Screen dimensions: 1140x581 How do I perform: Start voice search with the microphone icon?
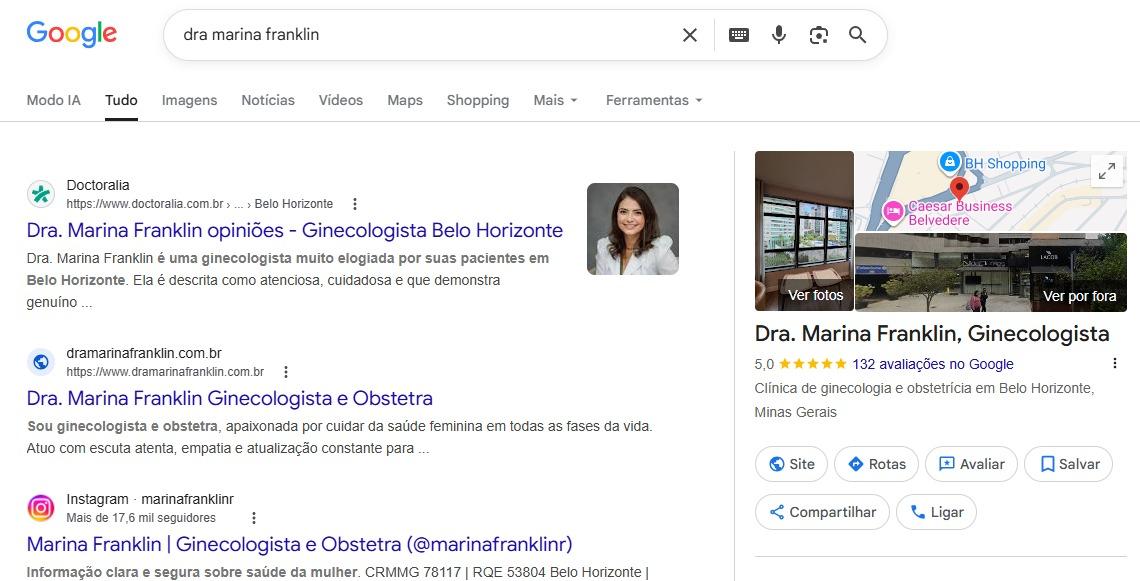click(x=779, y=35)
